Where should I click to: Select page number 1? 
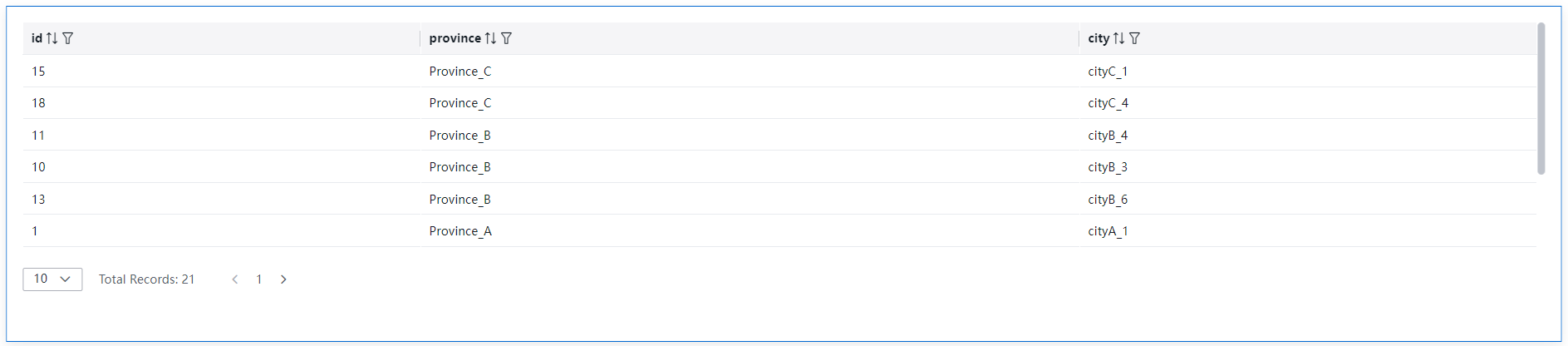259,279
